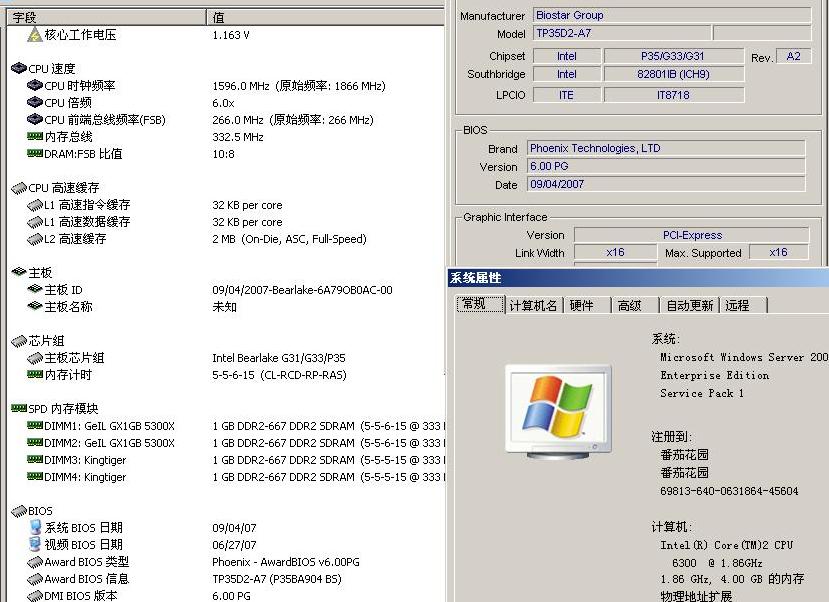Click the Link Width field x16
Image resolution: width=829 pixels, height=602 pixels.
615,253
